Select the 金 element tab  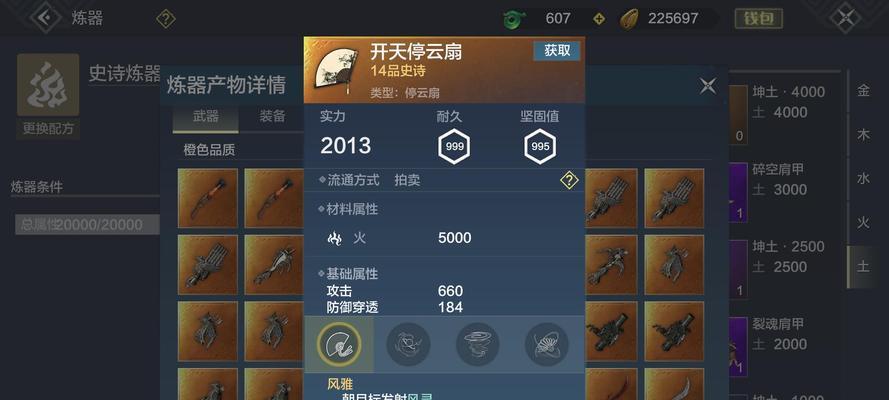863,91
